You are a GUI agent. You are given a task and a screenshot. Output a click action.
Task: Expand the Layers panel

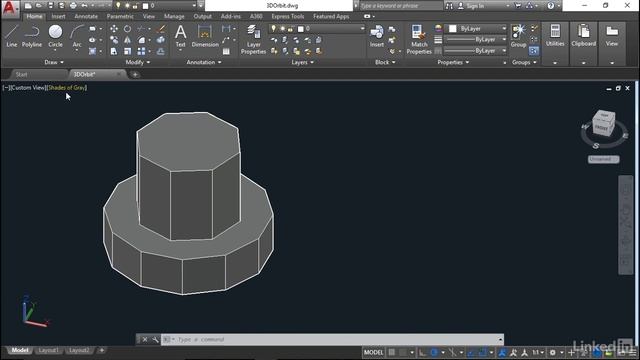302,62
